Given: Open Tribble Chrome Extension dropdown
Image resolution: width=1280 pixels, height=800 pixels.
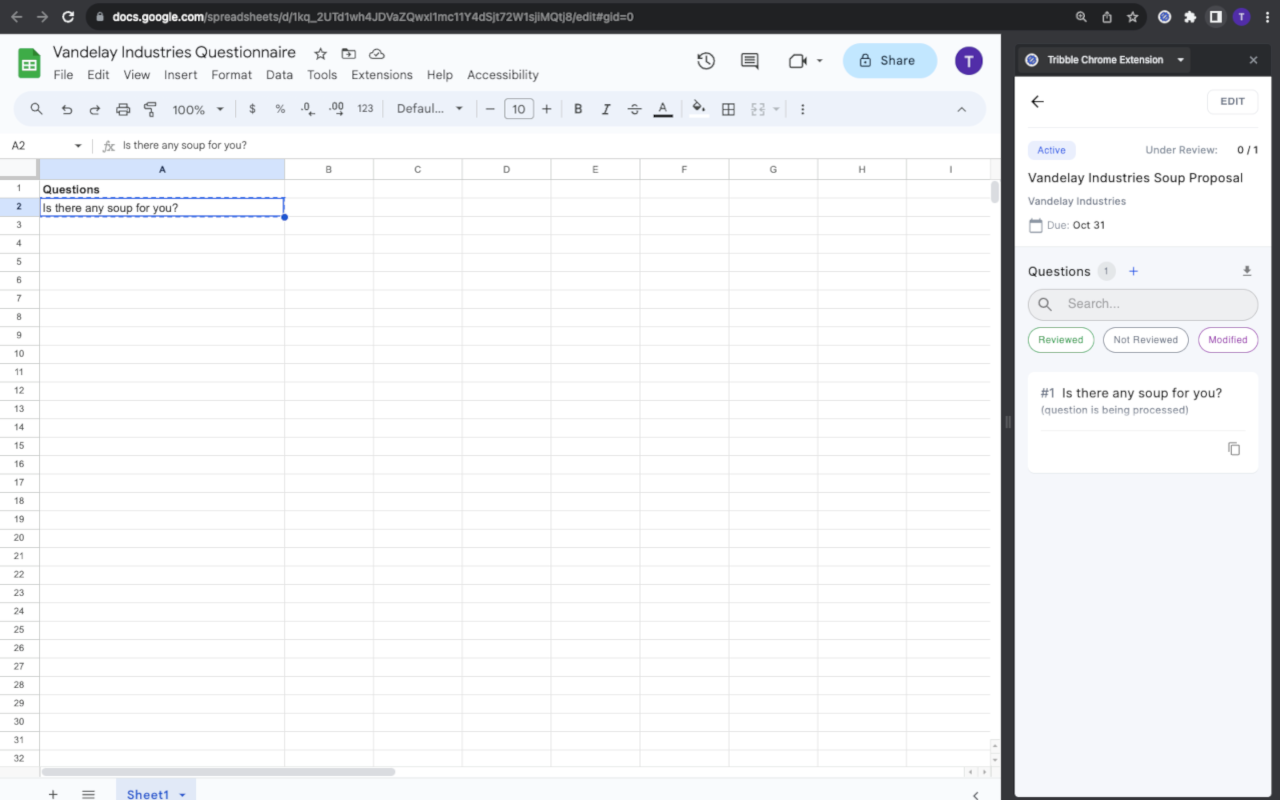Looking at the screenshot, I should 1181,60.
